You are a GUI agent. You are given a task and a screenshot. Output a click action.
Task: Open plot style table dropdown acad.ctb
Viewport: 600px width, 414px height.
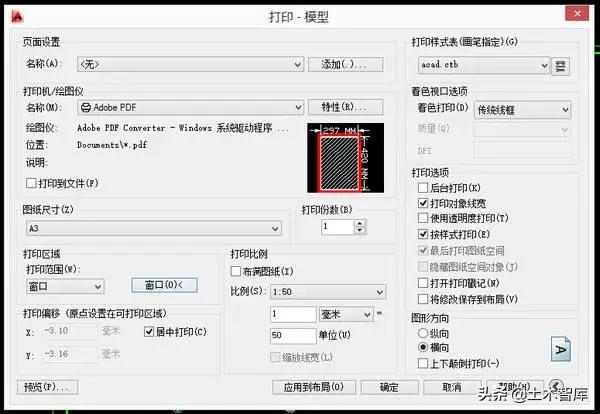tap(484, 65)
